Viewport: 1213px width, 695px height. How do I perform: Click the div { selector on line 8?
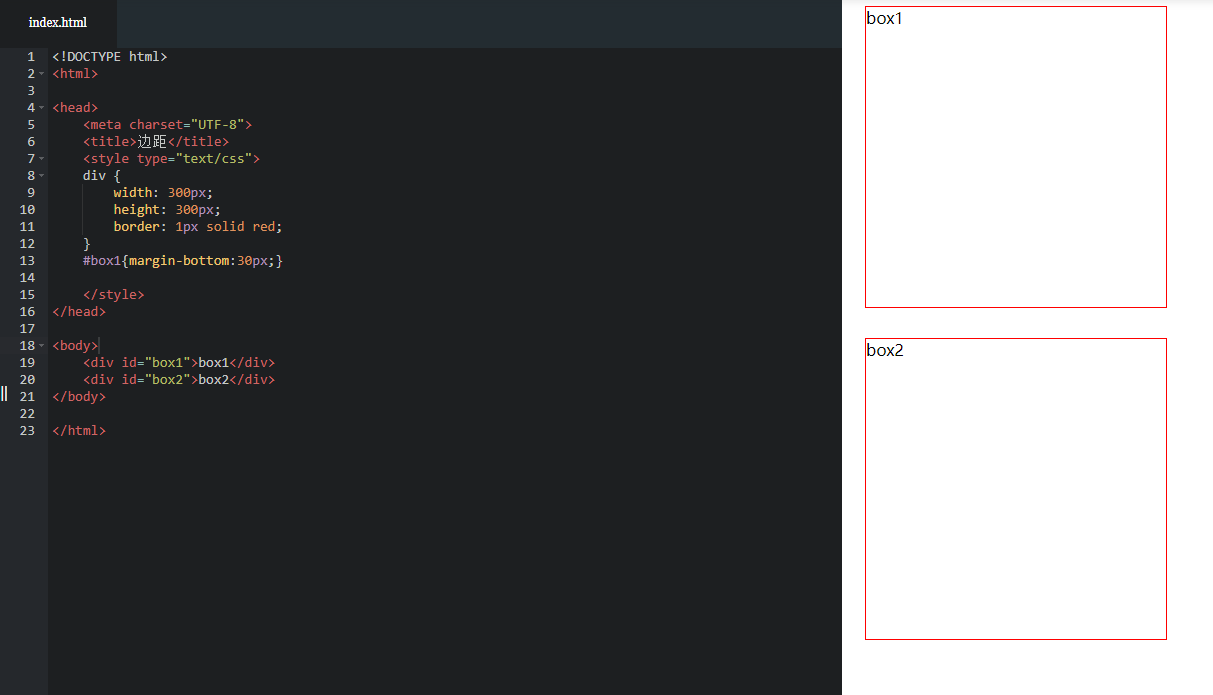click(102, 176)
